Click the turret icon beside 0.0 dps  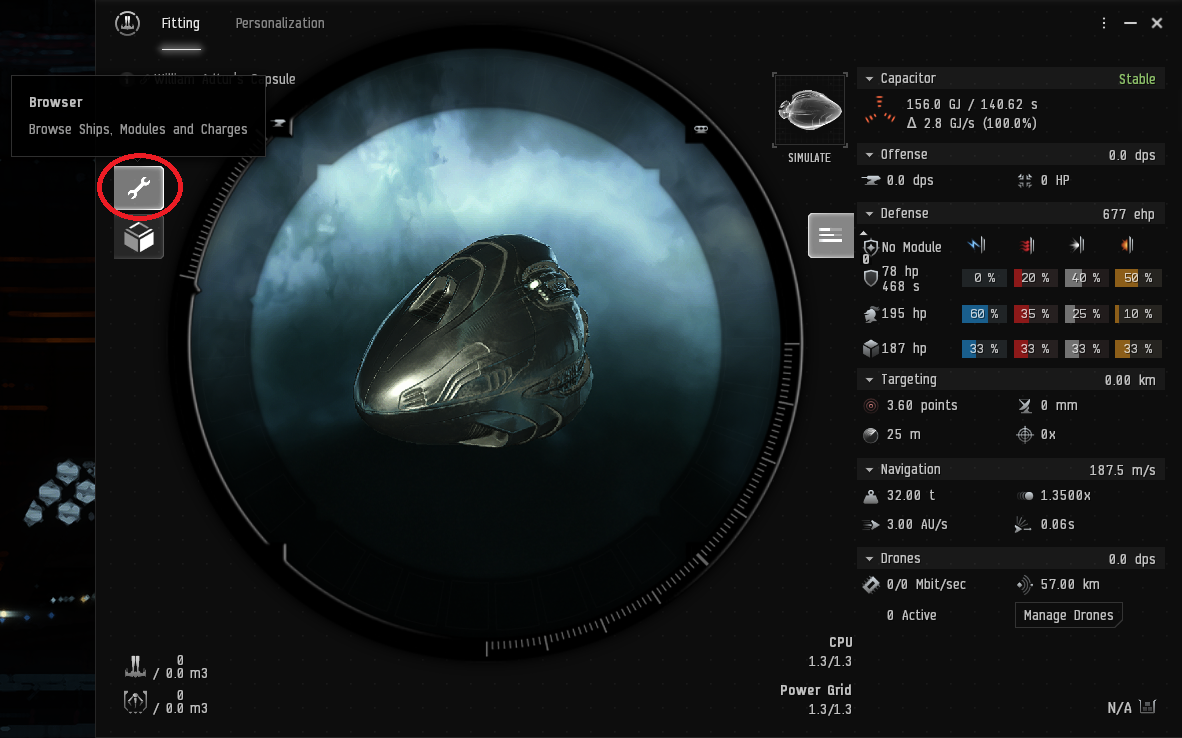coord(871,180)
